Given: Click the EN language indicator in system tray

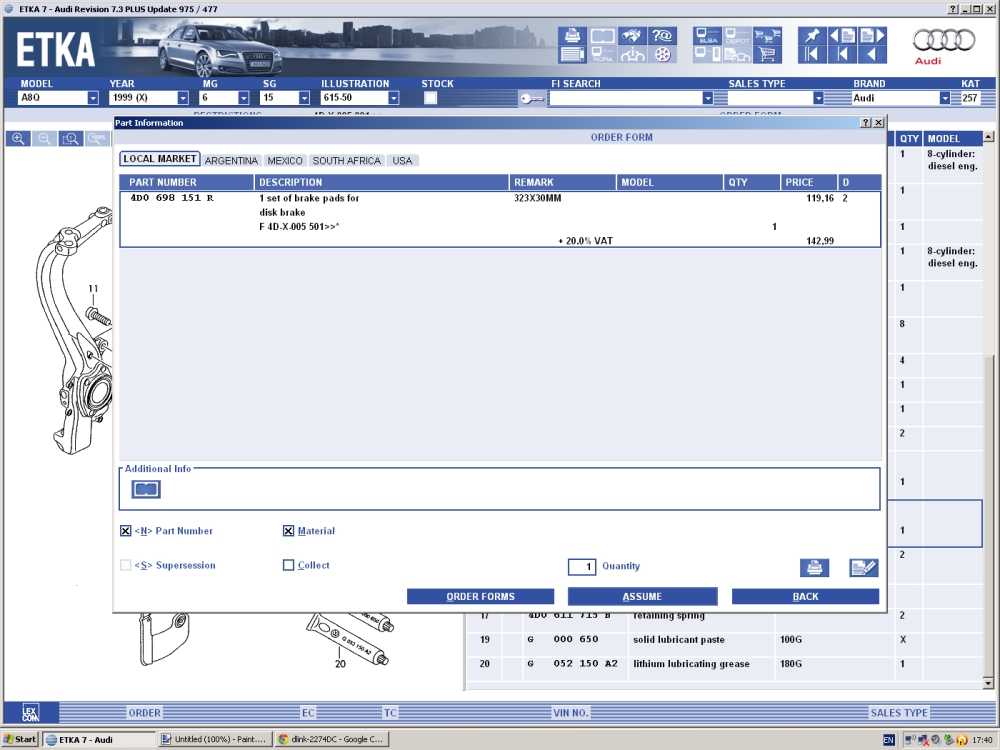Looking at the screenshot, I should pos(888,740).
